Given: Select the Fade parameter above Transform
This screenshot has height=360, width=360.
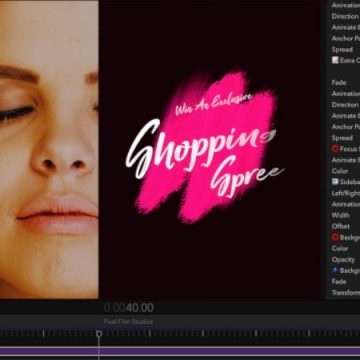Looking at the screenshot, I should (x=339, y=281).
